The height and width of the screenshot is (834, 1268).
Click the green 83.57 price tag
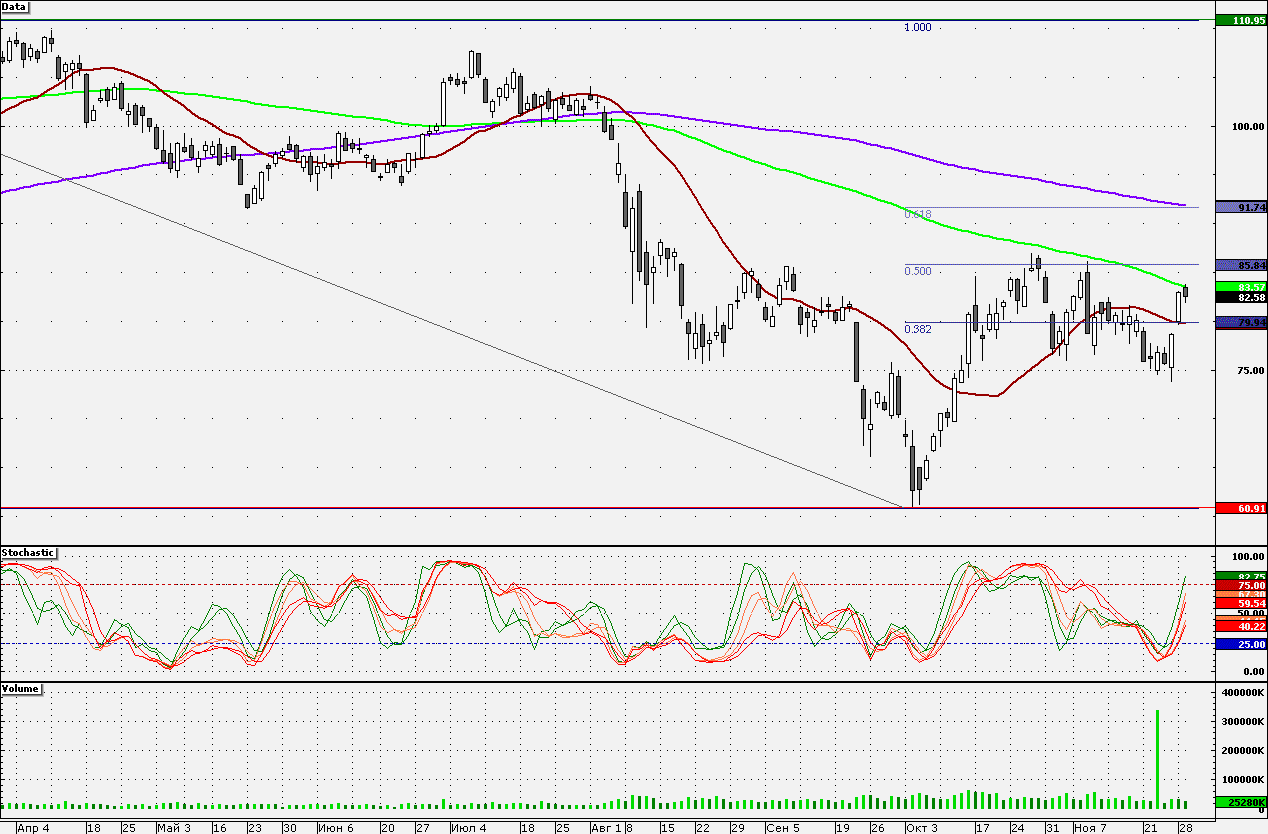tap(1240, 287)
